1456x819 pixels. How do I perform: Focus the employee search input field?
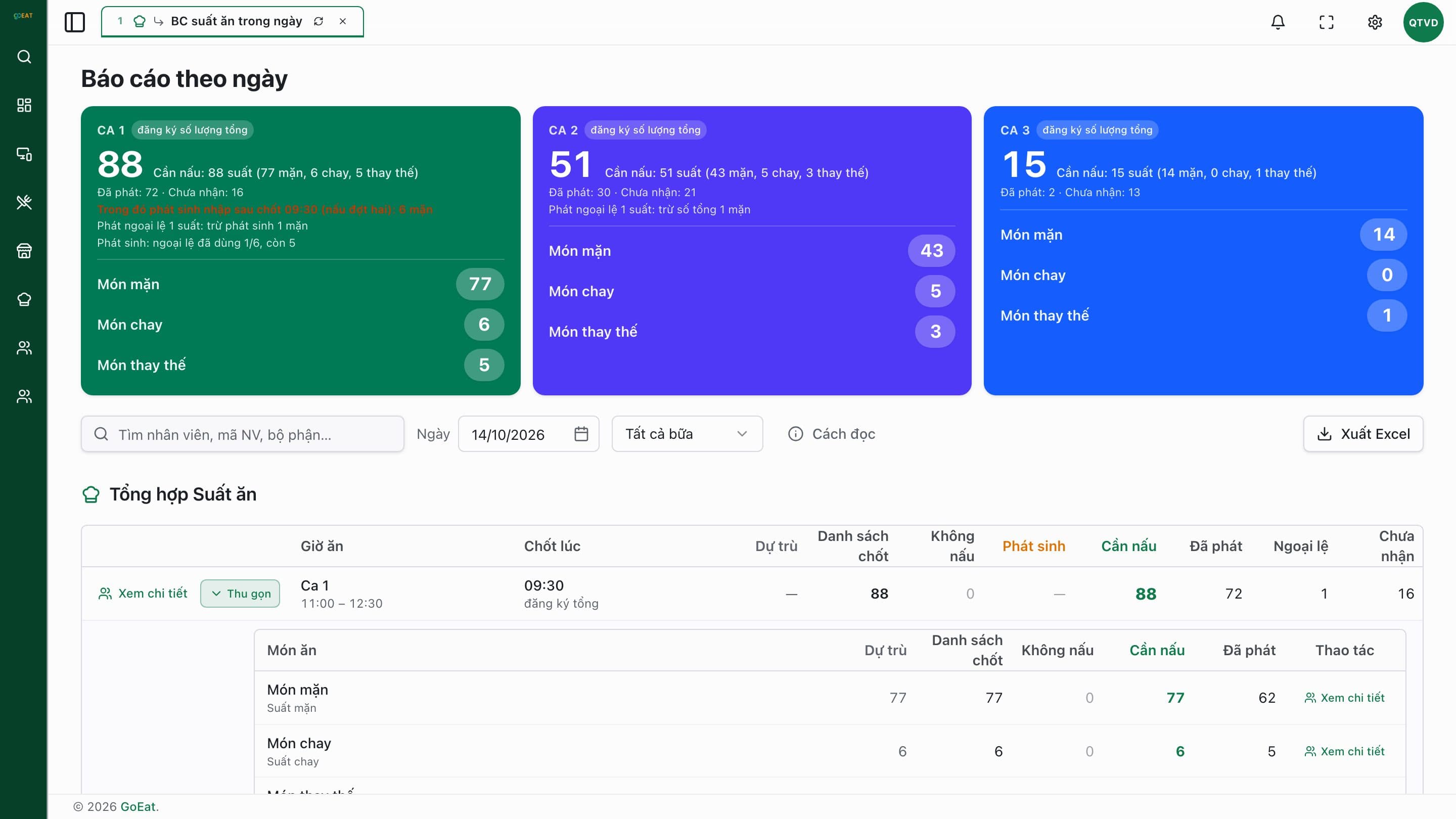tap(243, 434)
